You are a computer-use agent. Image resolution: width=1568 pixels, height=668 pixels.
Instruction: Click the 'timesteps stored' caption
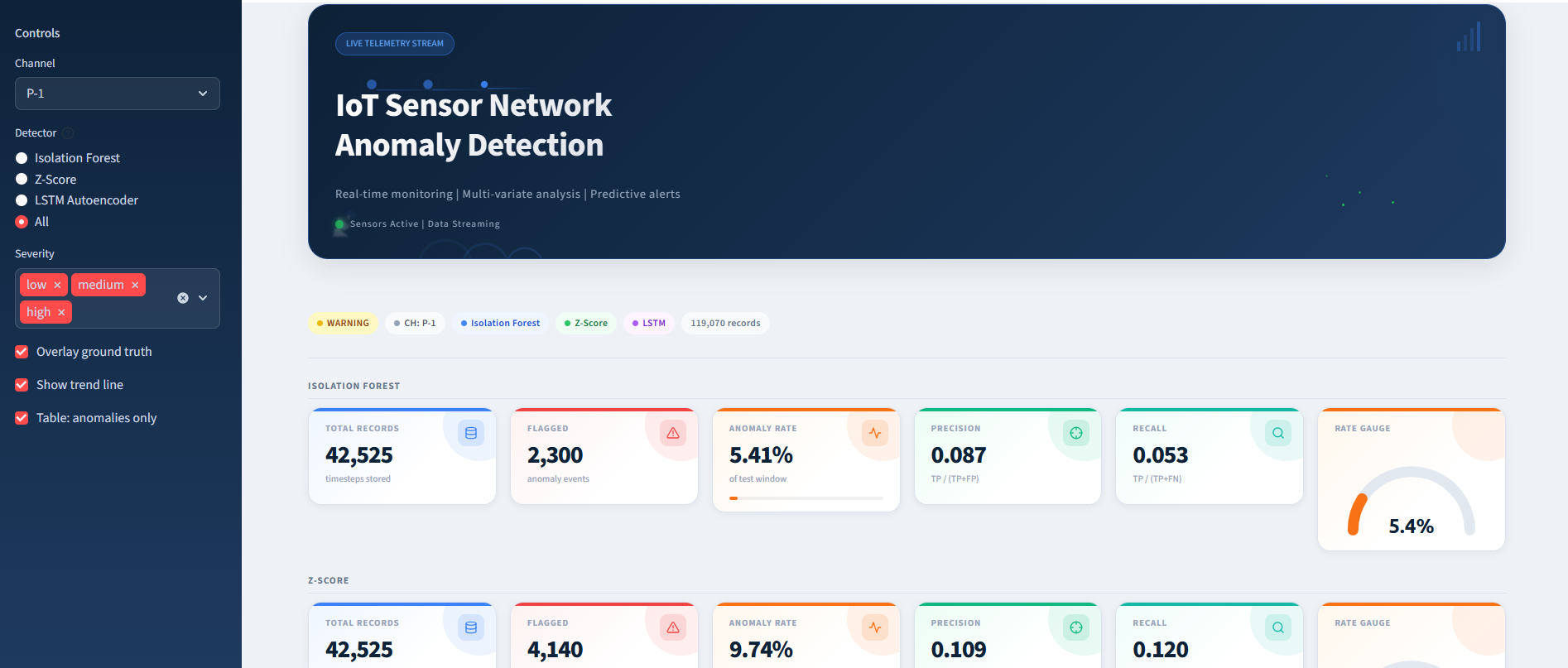point(358,479)
